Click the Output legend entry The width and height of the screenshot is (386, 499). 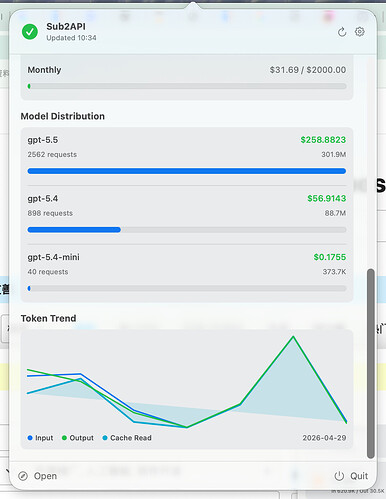[x=78, y=438]
